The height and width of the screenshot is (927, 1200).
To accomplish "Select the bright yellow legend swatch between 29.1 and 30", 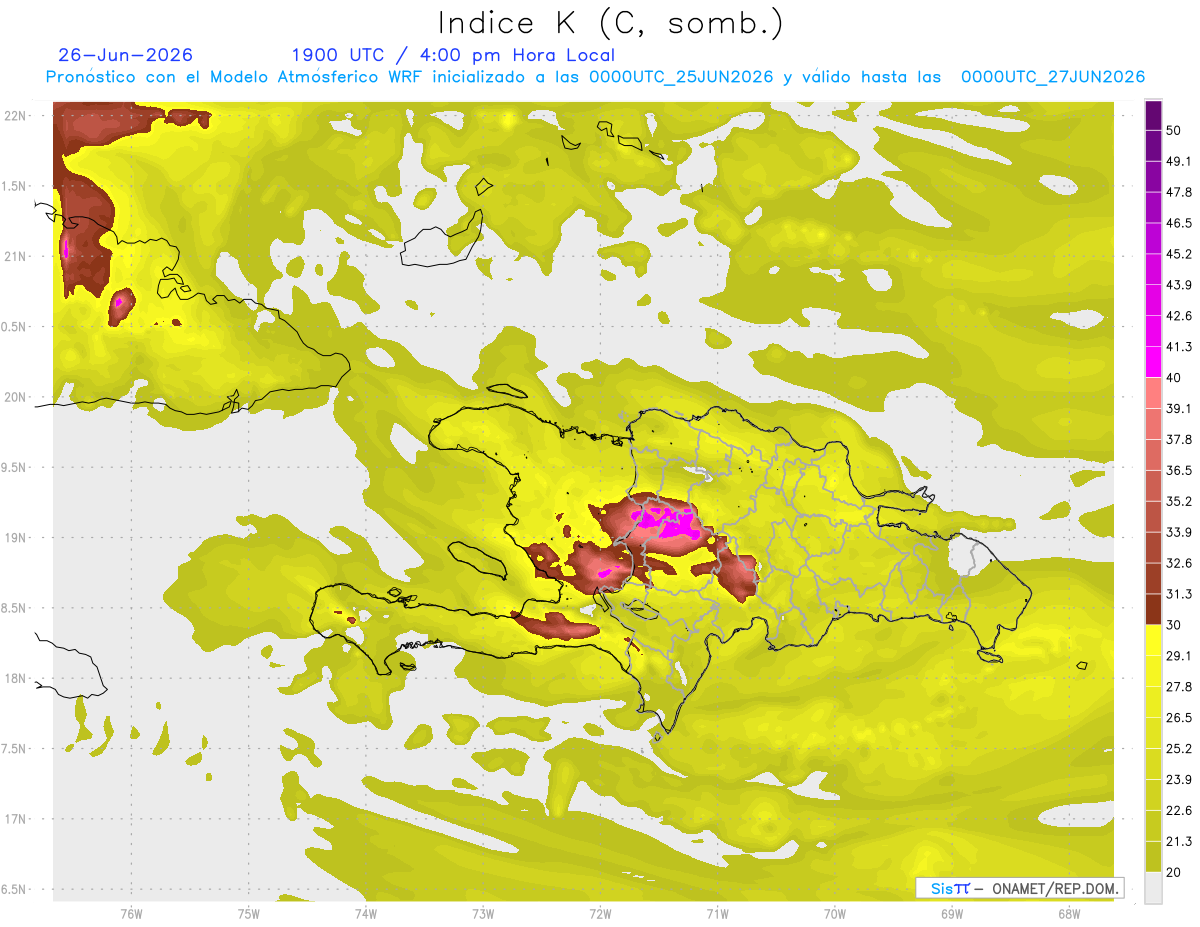I will click(1153, 640).
